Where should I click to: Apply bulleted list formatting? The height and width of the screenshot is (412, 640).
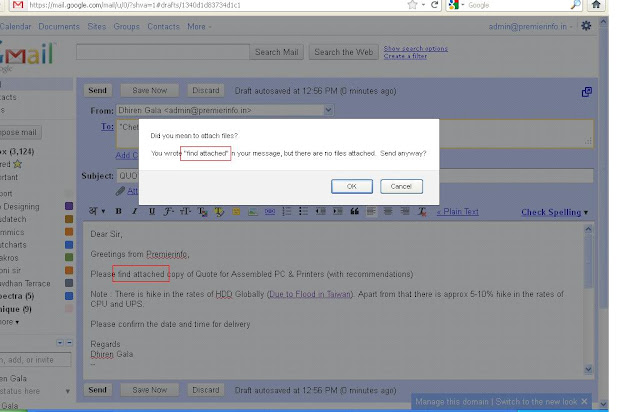303,211
